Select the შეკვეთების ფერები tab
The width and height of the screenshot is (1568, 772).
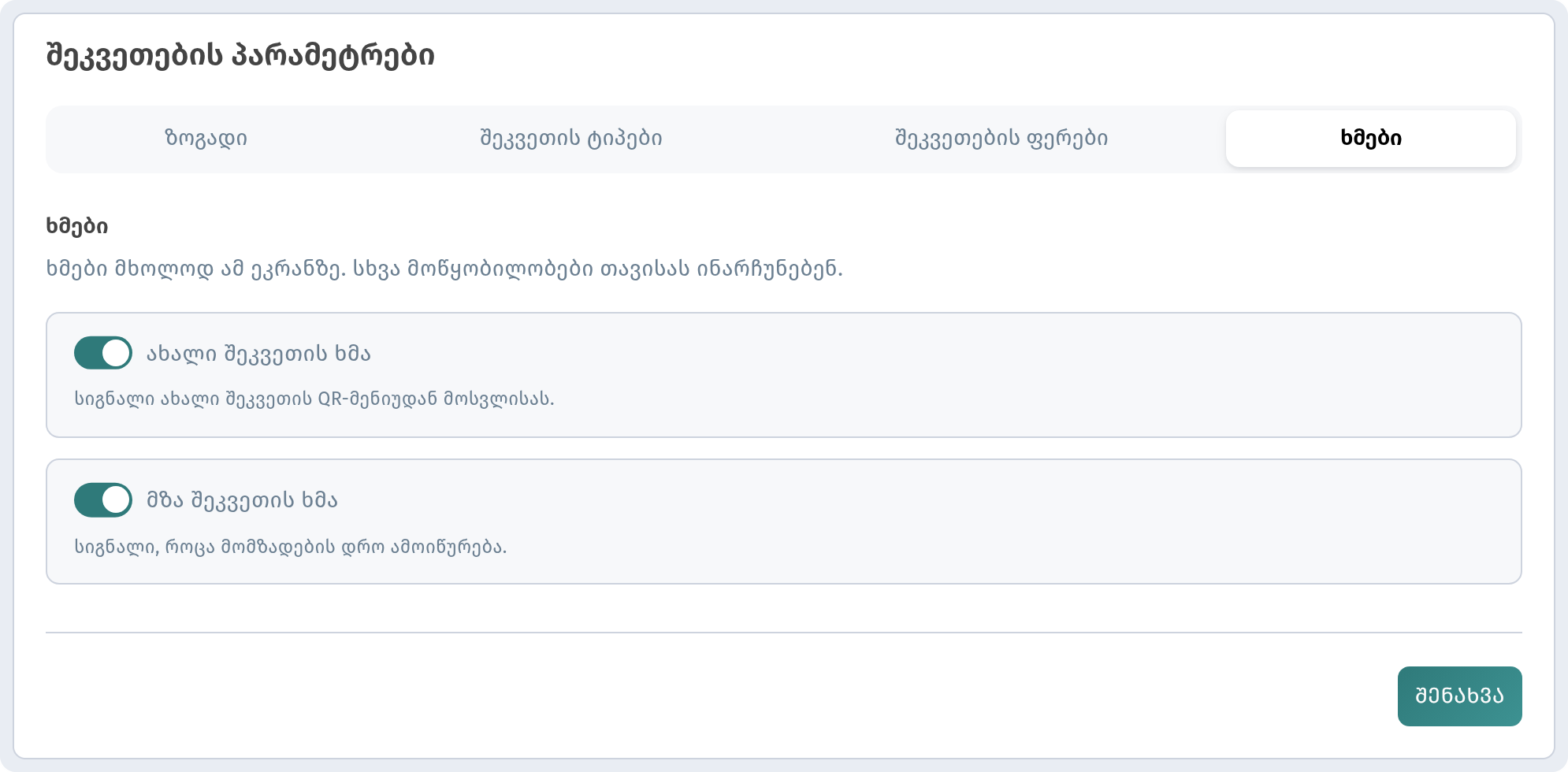coord(1001,139)
